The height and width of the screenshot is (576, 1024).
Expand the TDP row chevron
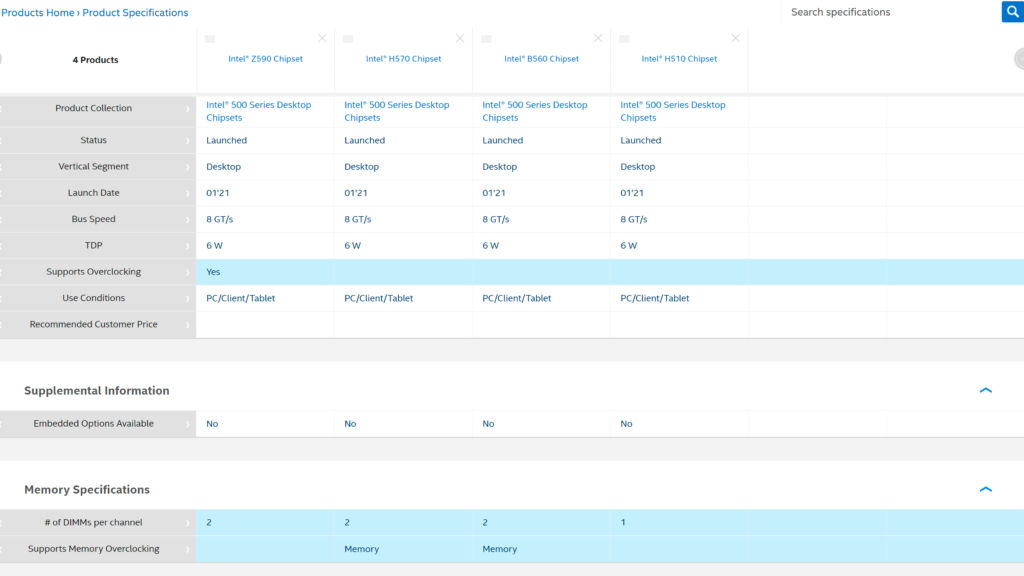(187, 246)
